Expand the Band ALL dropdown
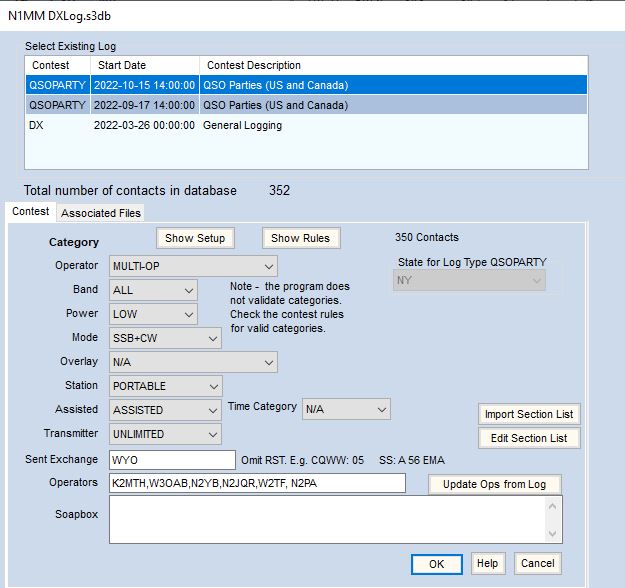This screenshot has height=588, width=625. 153,290
